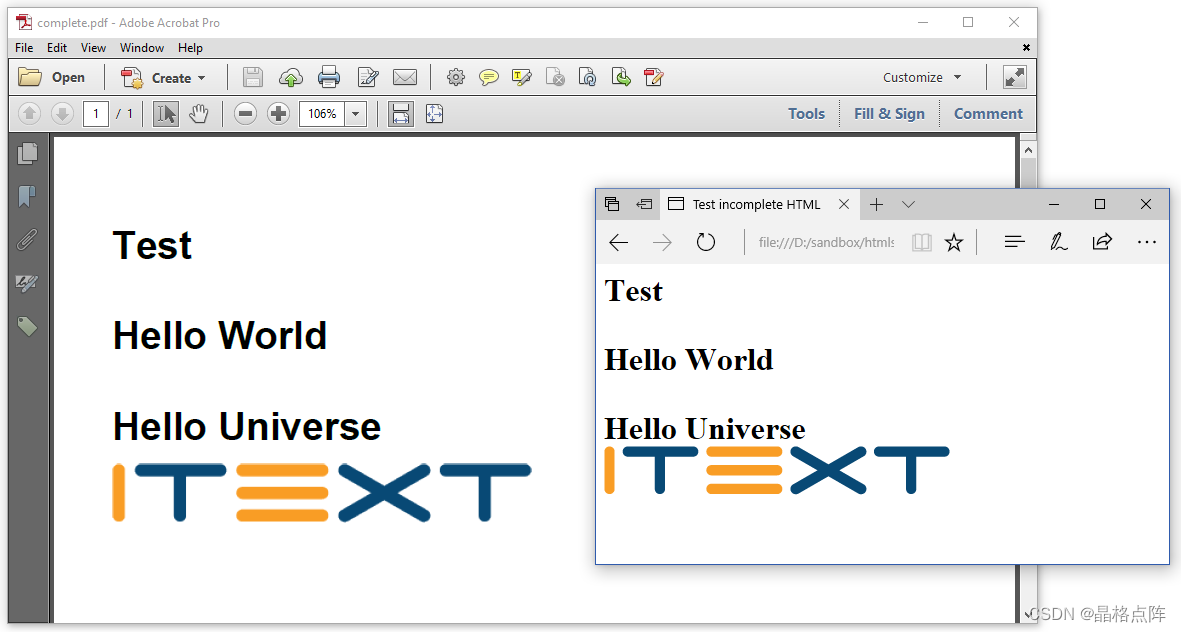The height and width of the screenshot is (632, 1181).
Task: Select the Highlight text tool icon
Action: [x=521, y=77]
